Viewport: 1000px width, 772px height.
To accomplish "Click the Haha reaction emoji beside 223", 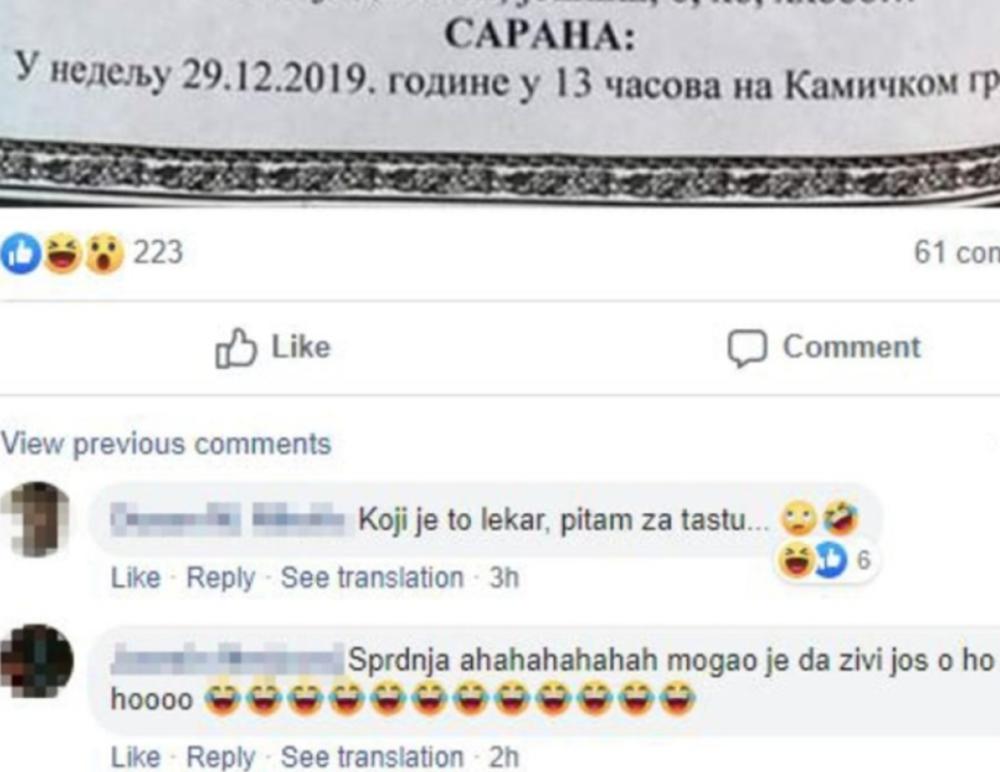I will [x=62, y=254].
